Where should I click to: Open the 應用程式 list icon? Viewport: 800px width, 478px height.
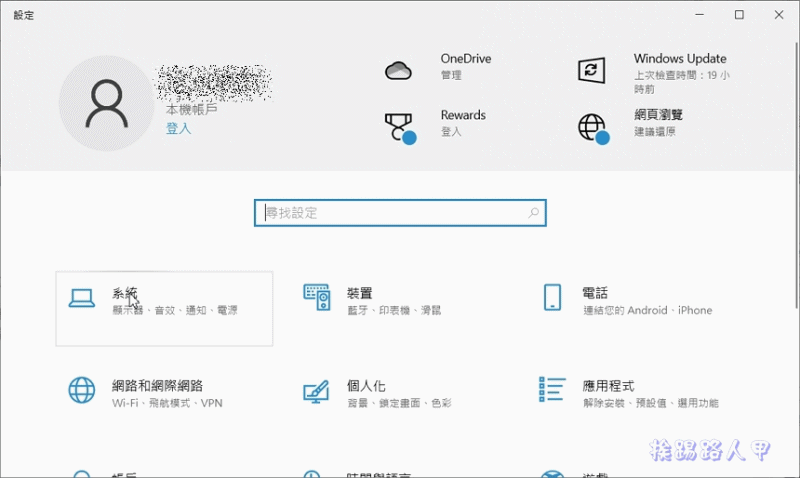552,389
